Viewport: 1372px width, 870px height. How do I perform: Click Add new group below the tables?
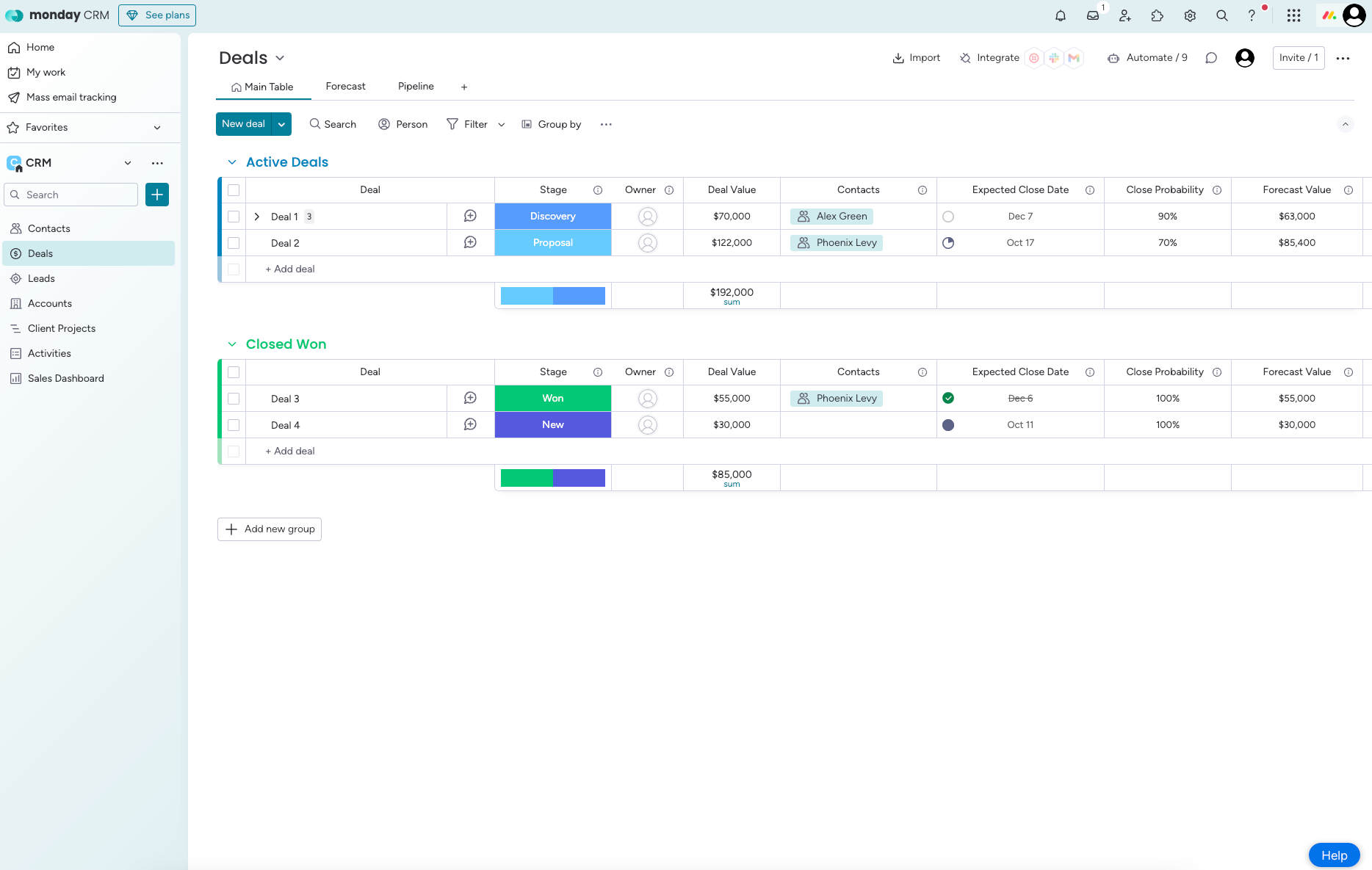[269, 529]
